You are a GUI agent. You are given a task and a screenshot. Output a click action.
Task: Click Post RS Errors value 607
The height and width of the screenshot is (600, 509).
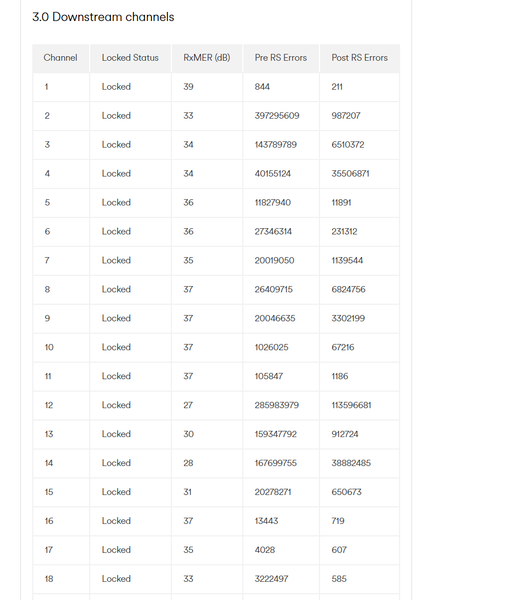(339, 549)
